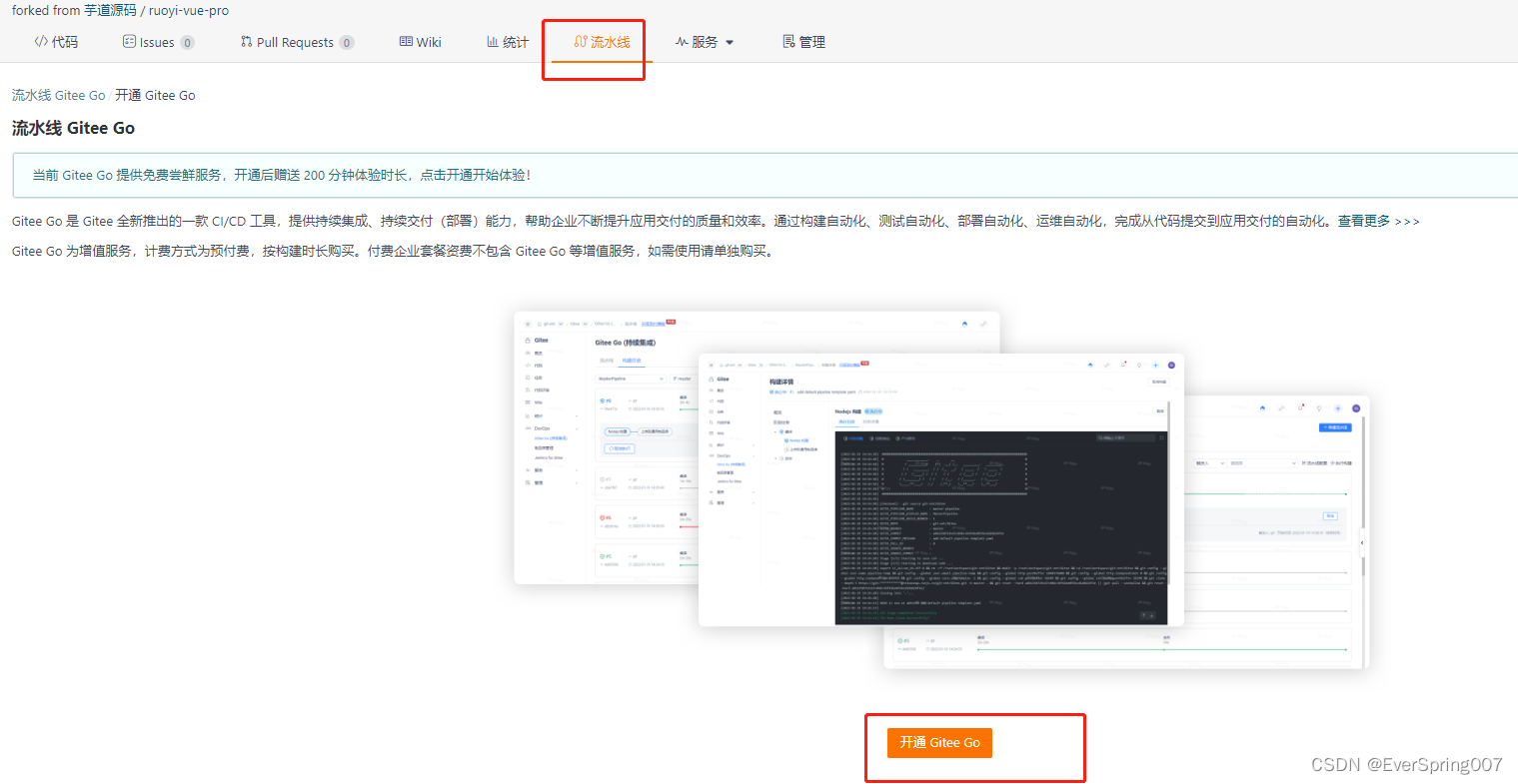This screenshot has height=784, width=1518.
Task: Open the Pull Requests tab
Action: [x=297, y=42]
